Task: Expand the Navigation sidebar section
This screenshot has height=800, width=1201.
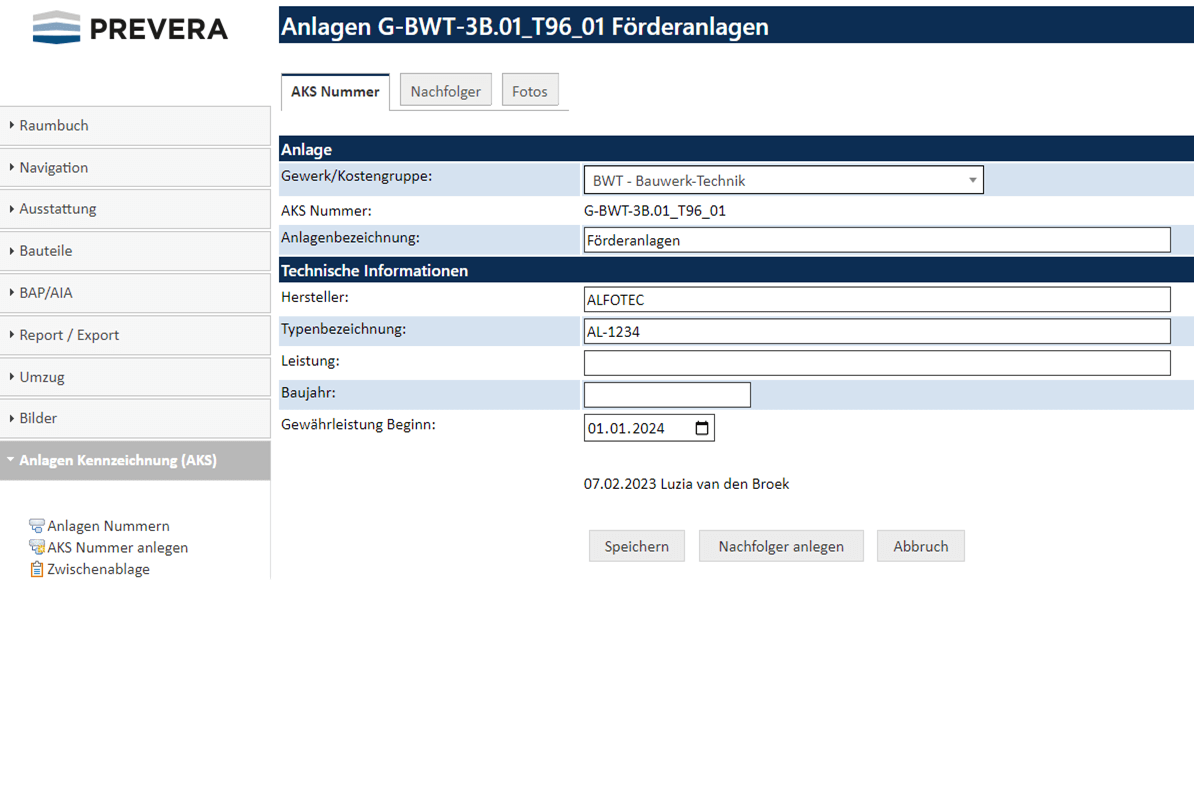Action: click(135, 168)
